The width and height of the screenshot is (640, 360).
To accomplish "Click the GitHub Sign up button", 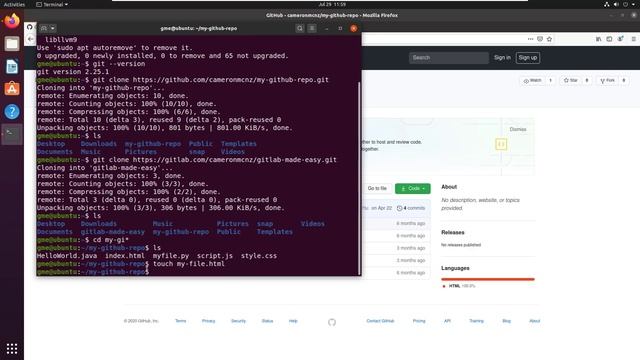I will (528, 58).
